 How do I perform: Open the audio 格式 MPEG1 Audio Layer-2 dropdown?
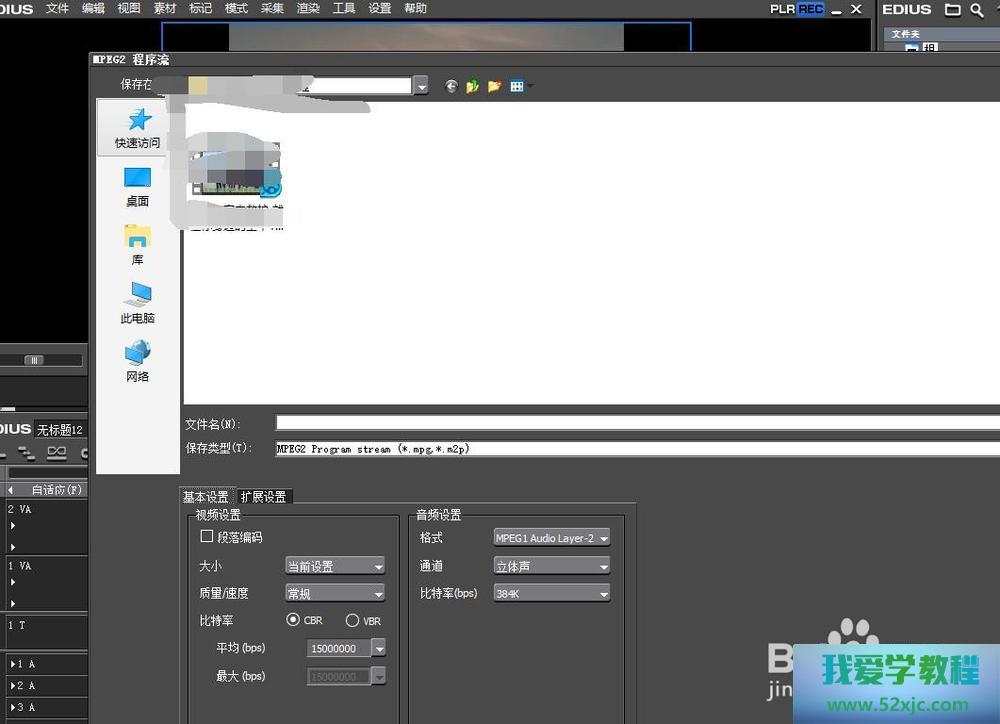(x=551, y=538)
